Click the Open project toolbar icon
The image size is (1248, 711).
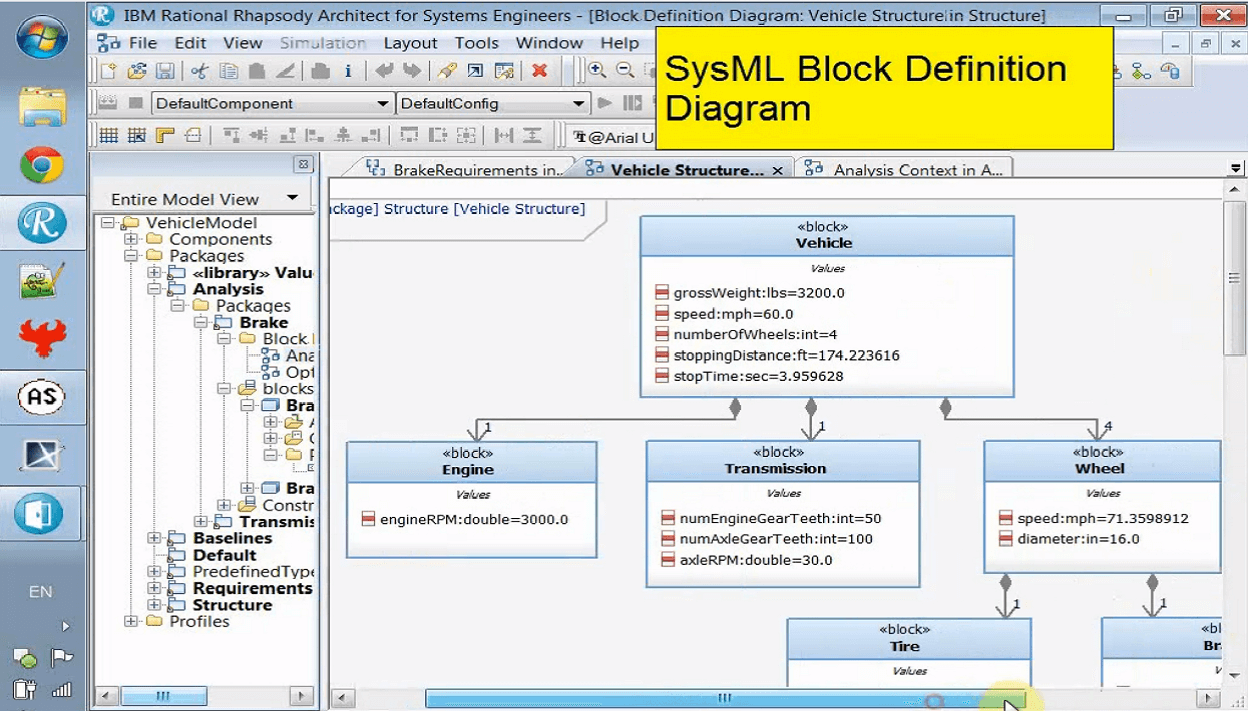[x=137, y=71]
